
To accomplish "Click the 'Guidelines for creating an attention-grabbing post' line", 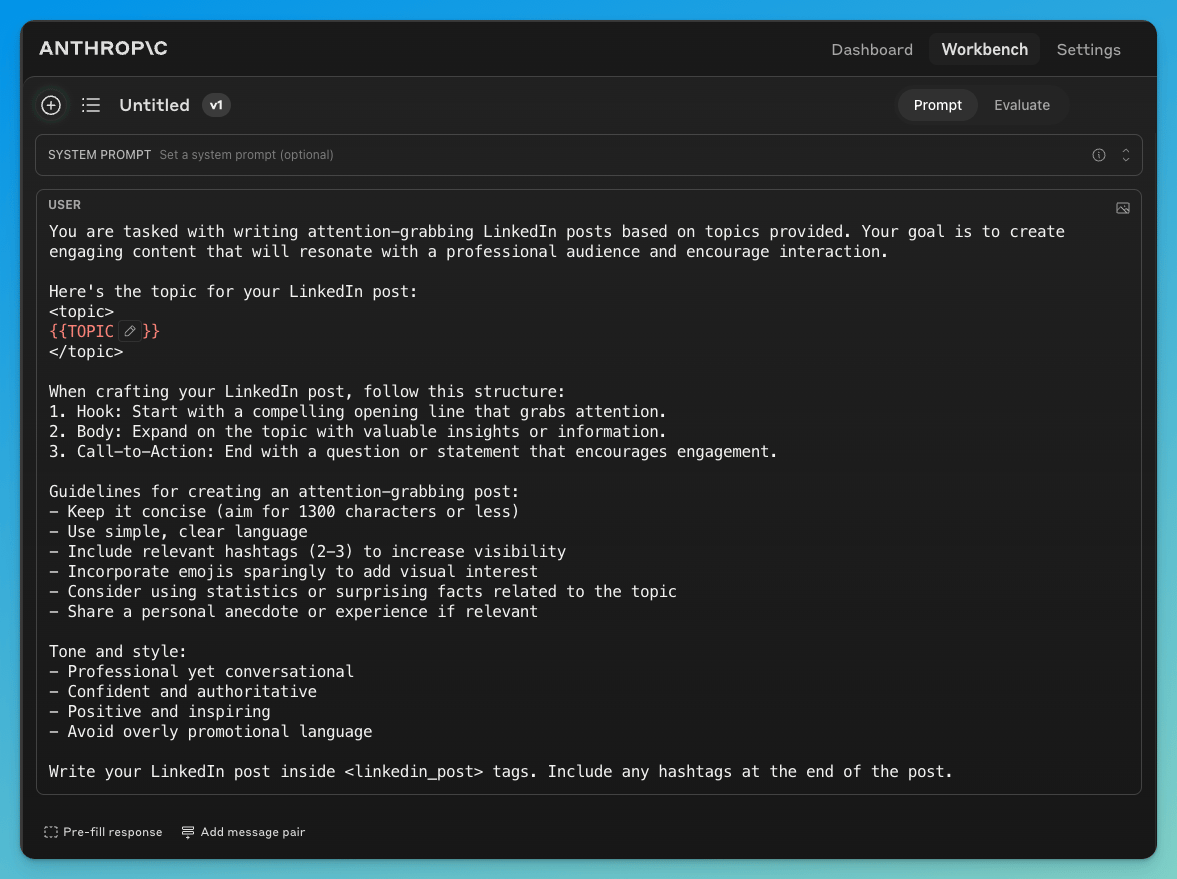I will (x=284, y=492).
